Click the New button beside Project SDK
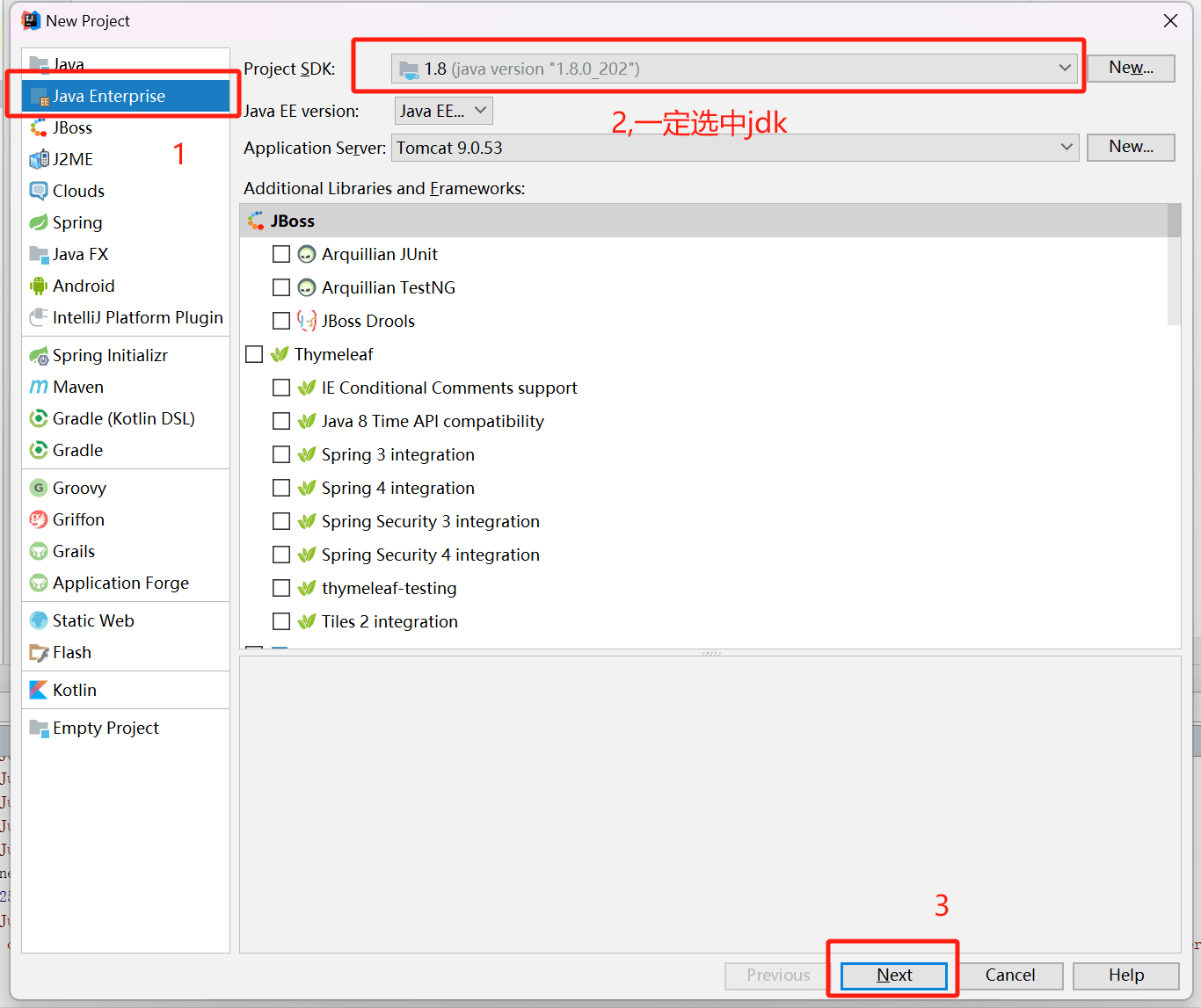 [1131, 69]
